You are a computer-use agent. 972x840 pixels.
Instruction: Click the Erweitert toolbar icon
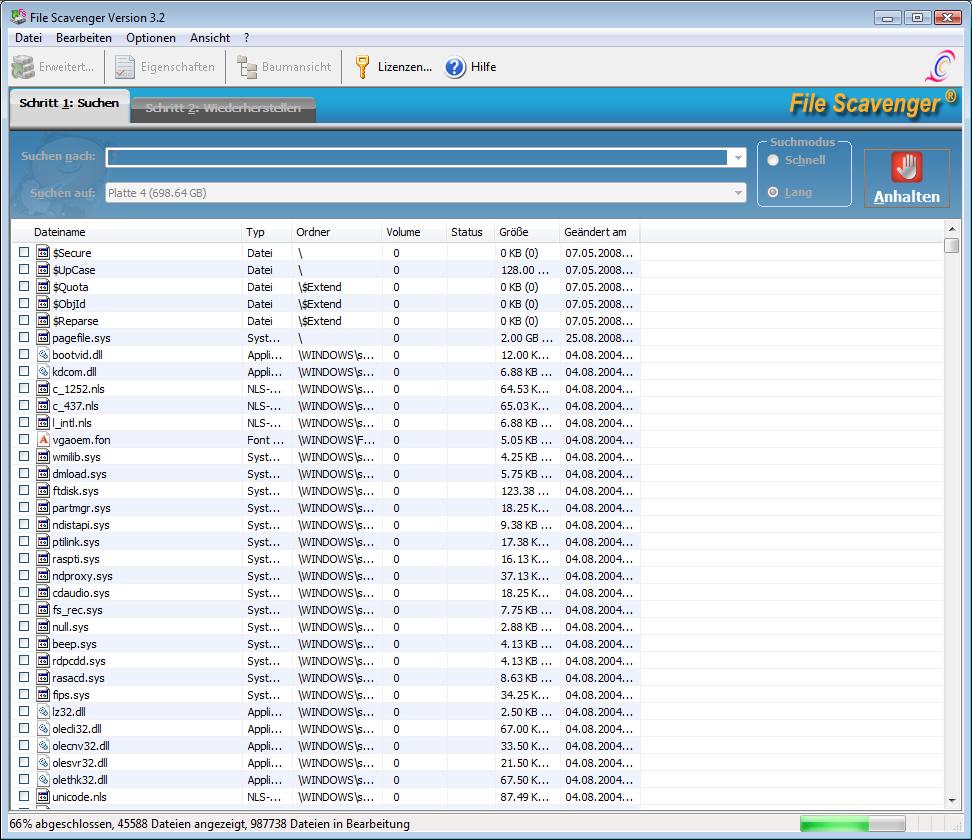[x=23, y=67]
